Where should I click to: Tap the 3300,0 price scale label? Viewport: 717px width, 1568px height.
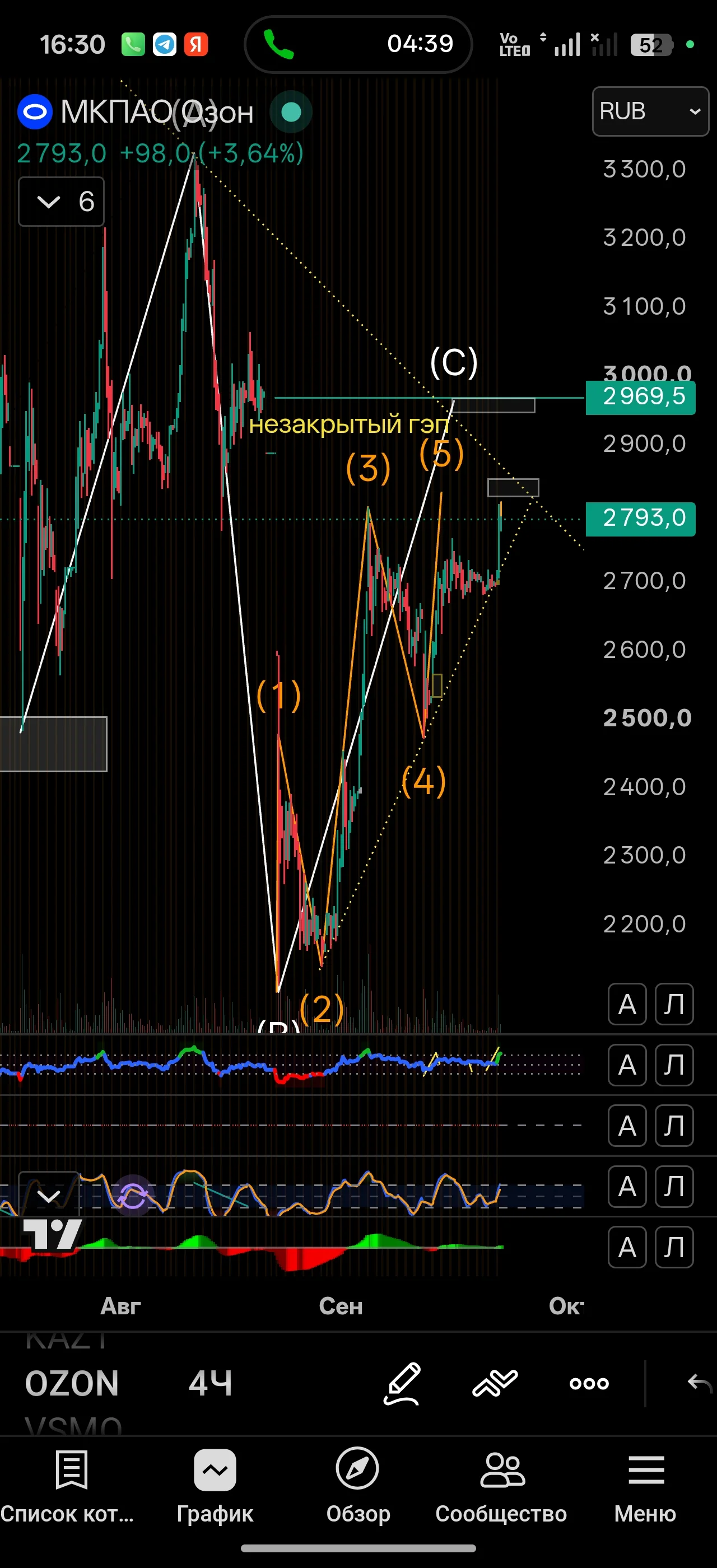pyautogui.click(x=644, y=169)
